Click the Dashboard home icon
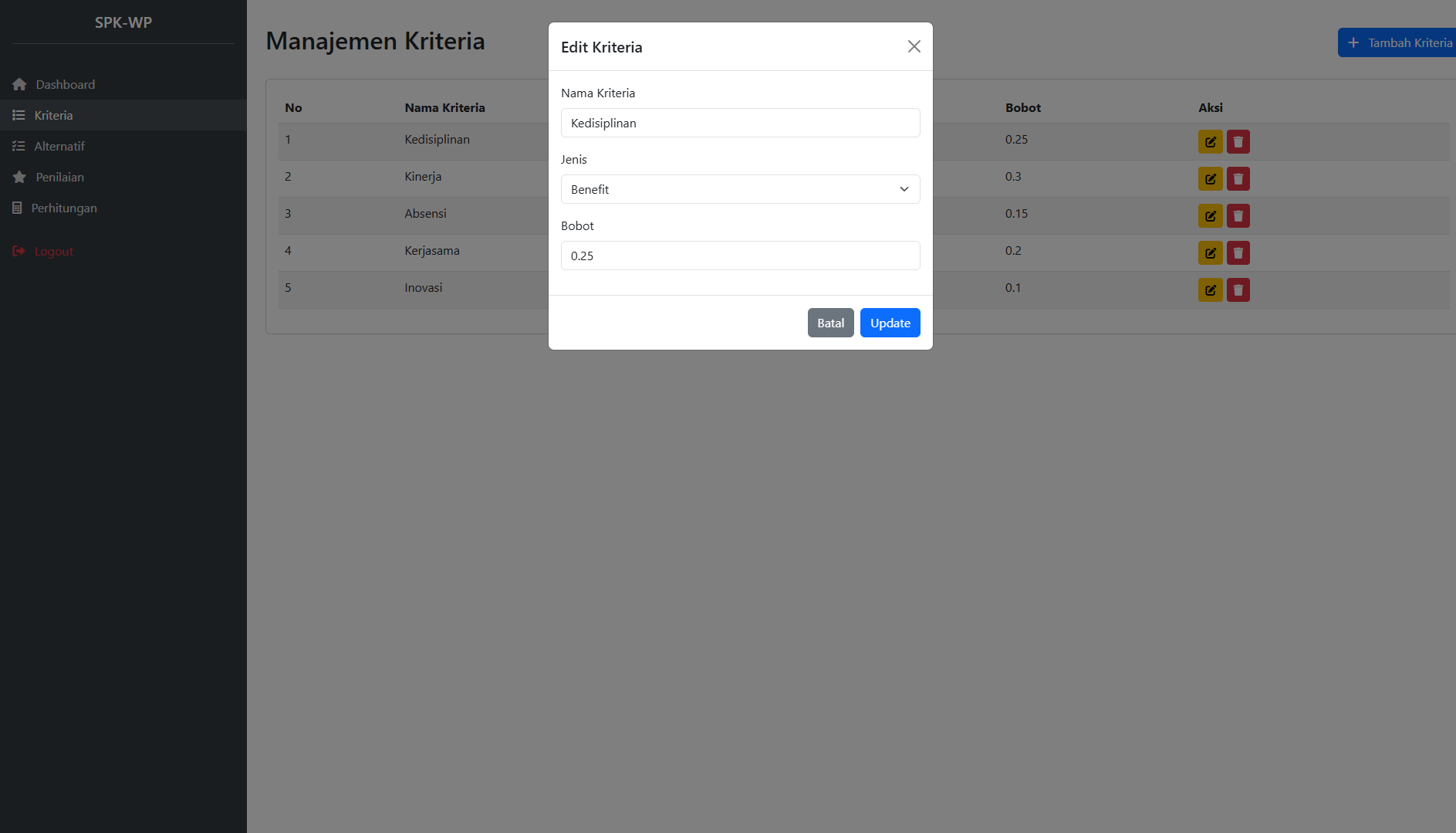The image size is (1456, 833). (19, 84)
